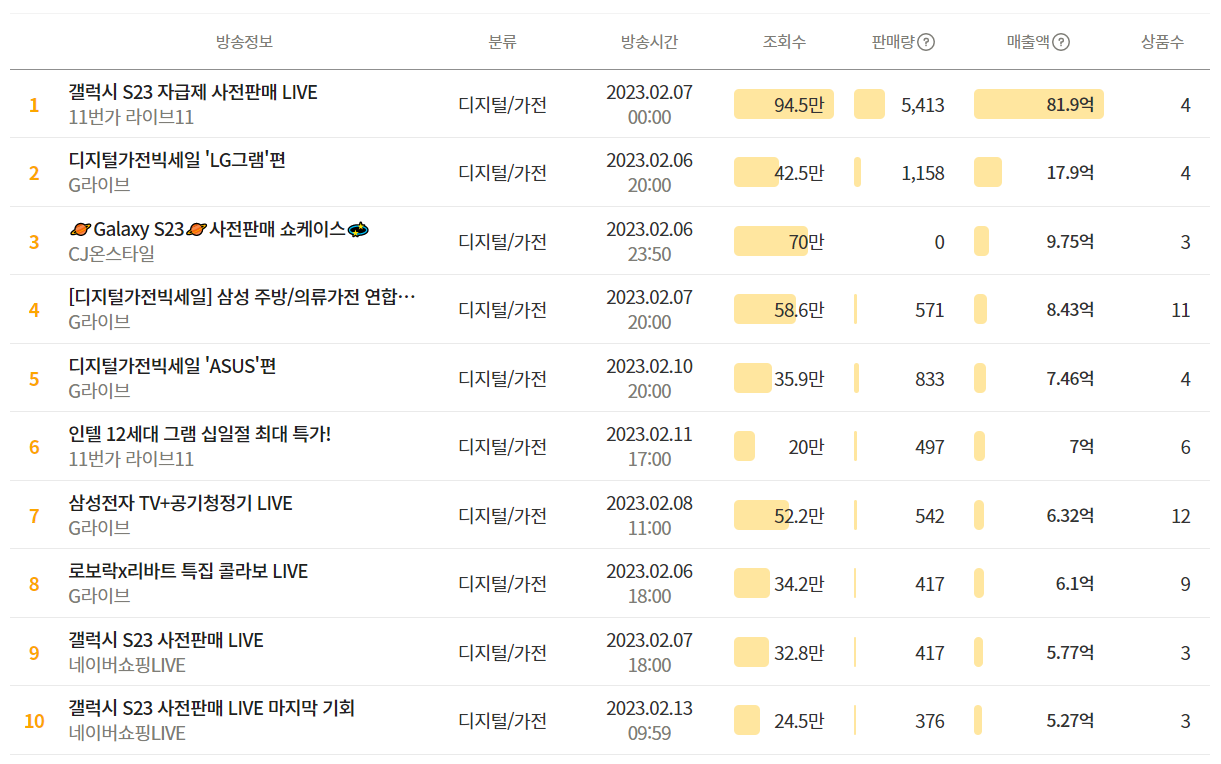Click the 17.9억 sales amount
Image resolution: width=1221 pixels, height=764 pixels.
pos(1070,173)
